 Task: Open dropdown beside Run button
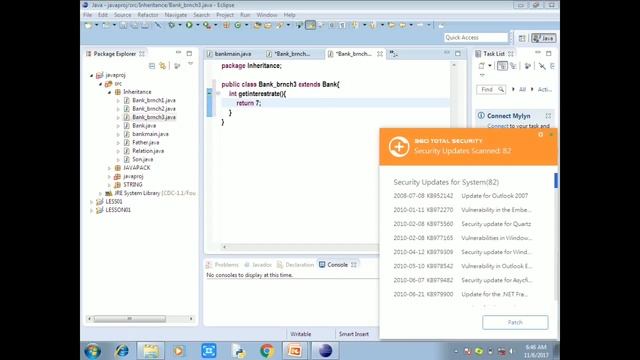pyautogui.click(x=198, y=25)
